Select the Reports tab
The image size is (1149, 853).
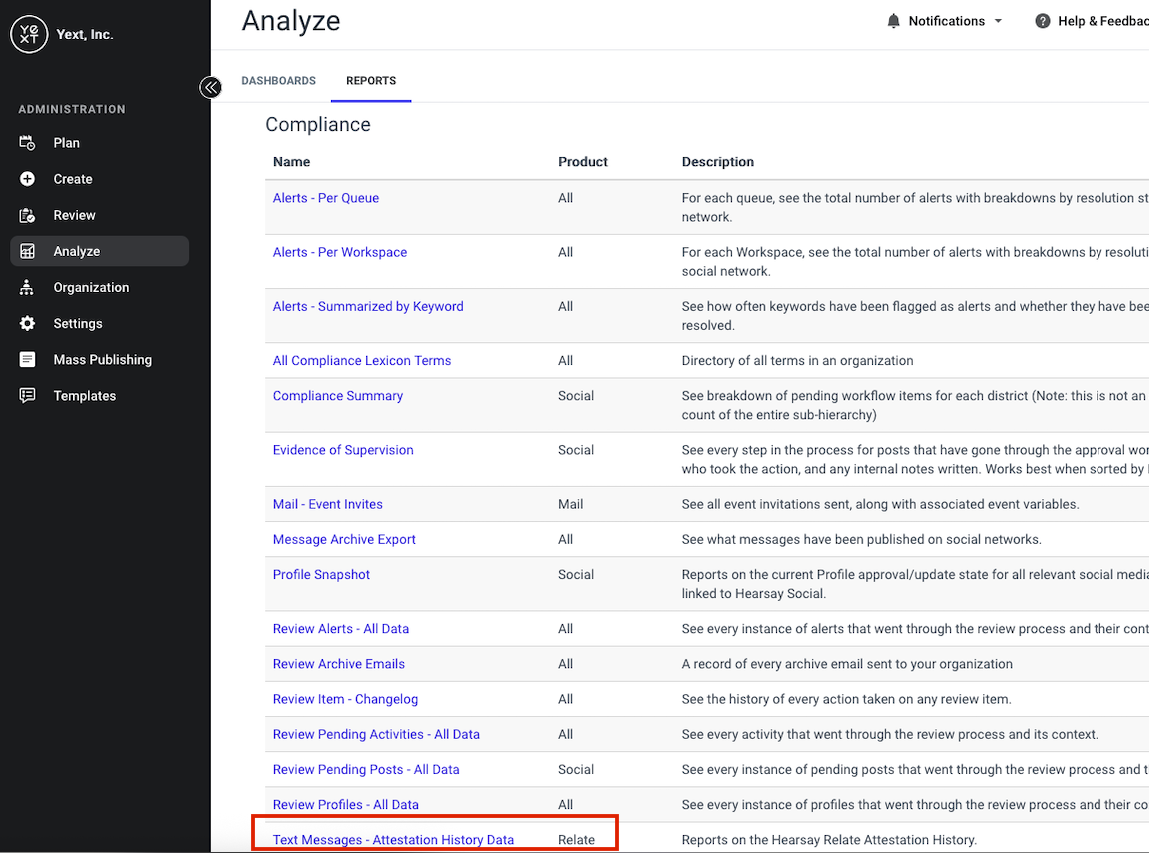(x=371, y=81)
